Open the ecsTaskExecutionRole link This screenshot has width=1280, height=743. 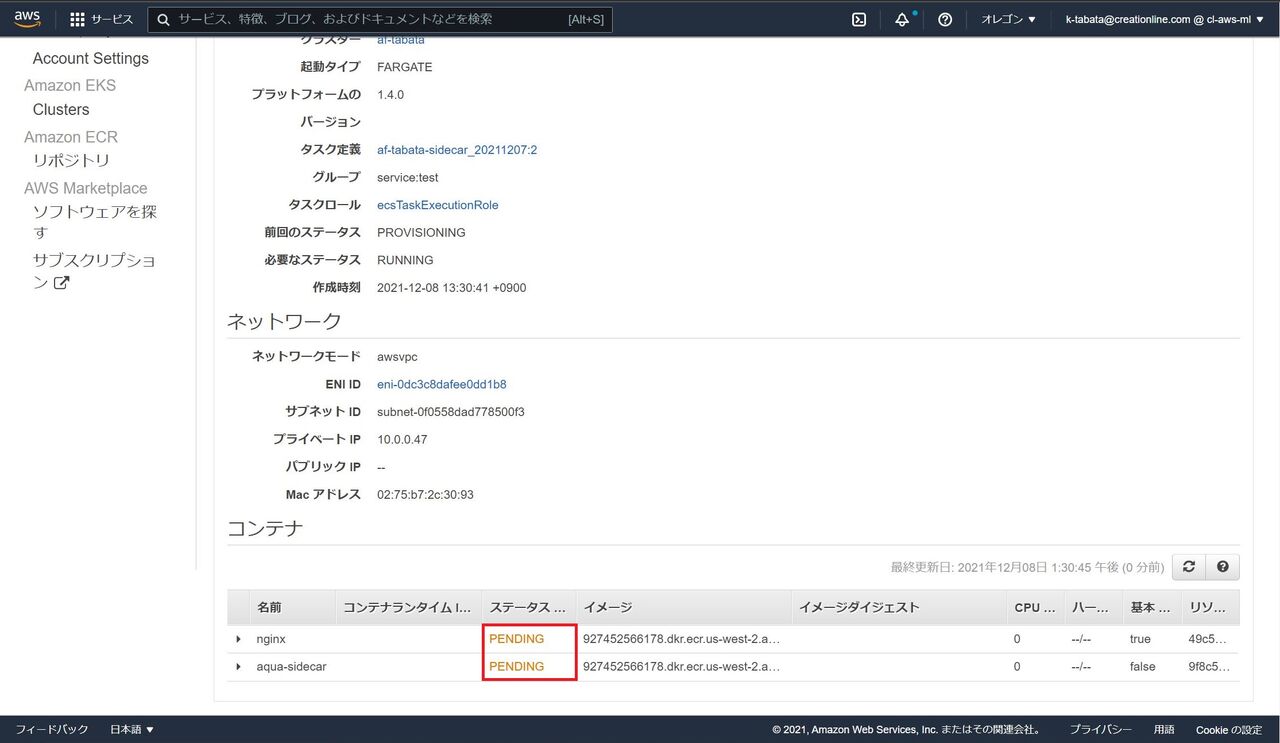[437, 205]
